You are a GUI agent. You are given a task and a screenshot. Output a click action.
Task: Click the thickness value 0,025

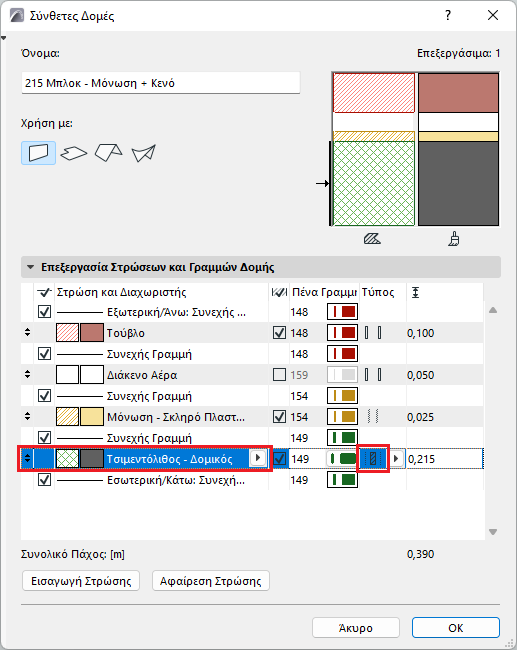(420, 417)
